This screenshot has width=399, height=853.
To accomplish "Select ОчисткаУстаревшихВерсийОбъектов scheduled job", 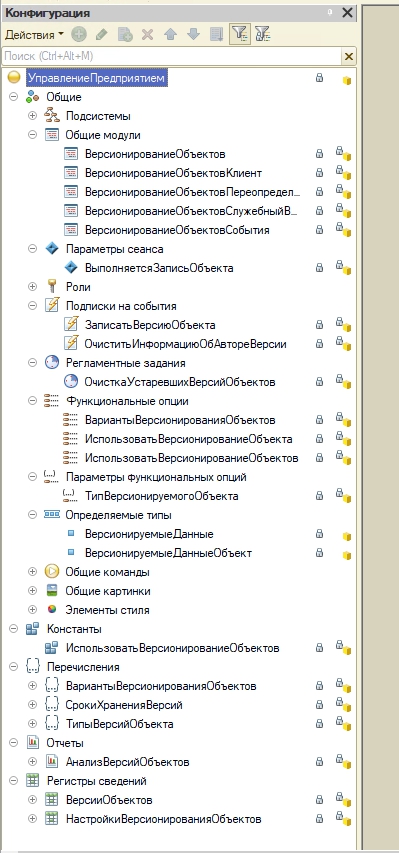I will pos(180,382).
